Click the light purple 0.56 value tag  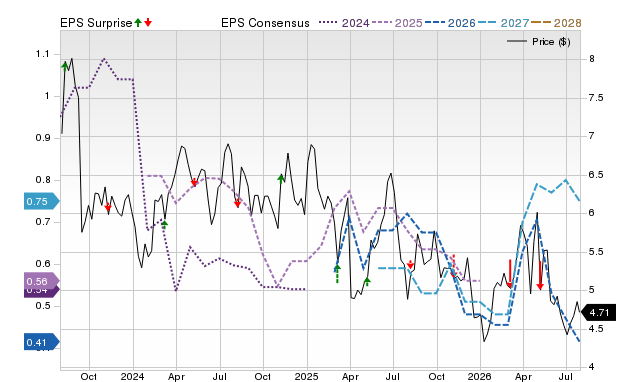(x=41, y=281)
